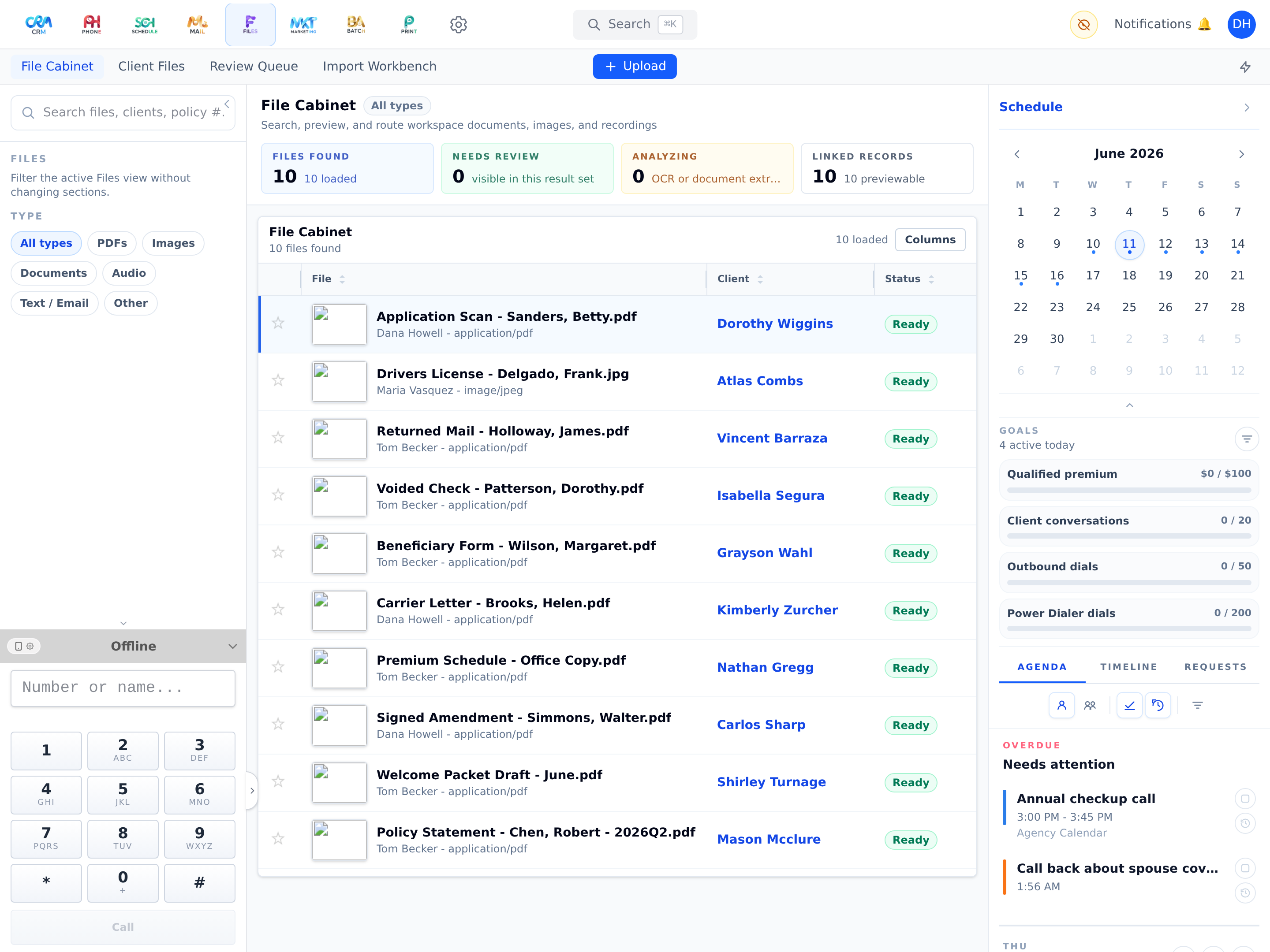1270x952 pixels.
Task: Switch to Import Workbench tab
Action: coord(380,67)
